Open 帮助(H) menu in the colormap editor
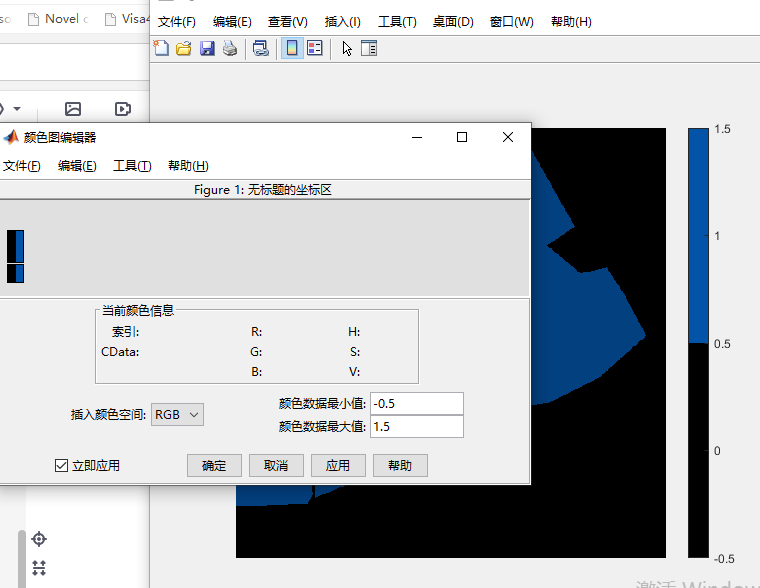The width and height of the screenshot is (760, 588). [188, 166]
